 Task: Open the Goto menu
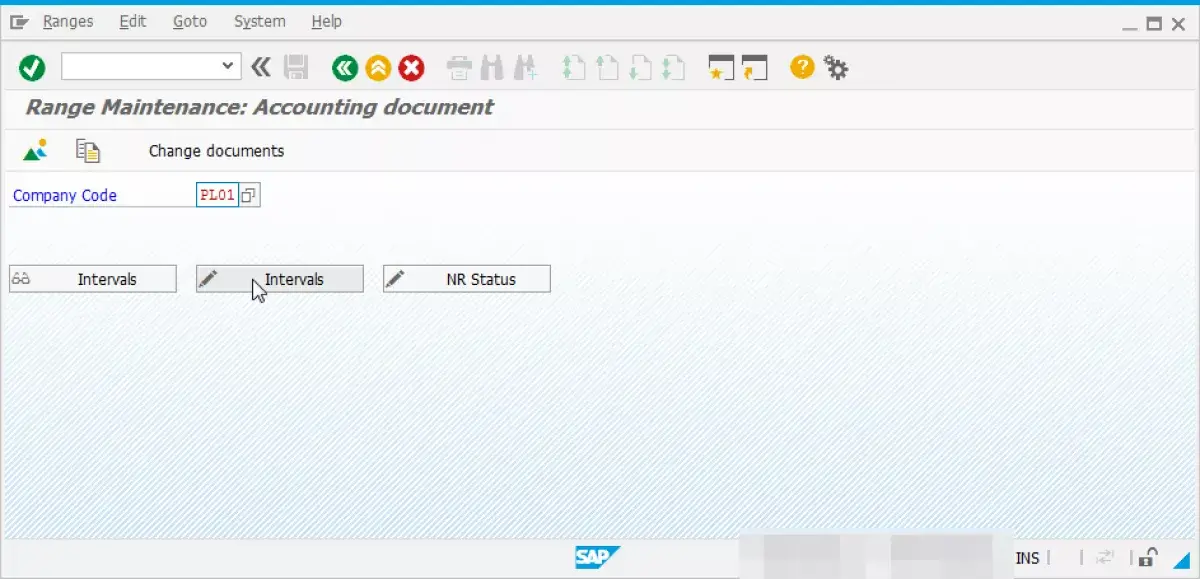point(190,21)
